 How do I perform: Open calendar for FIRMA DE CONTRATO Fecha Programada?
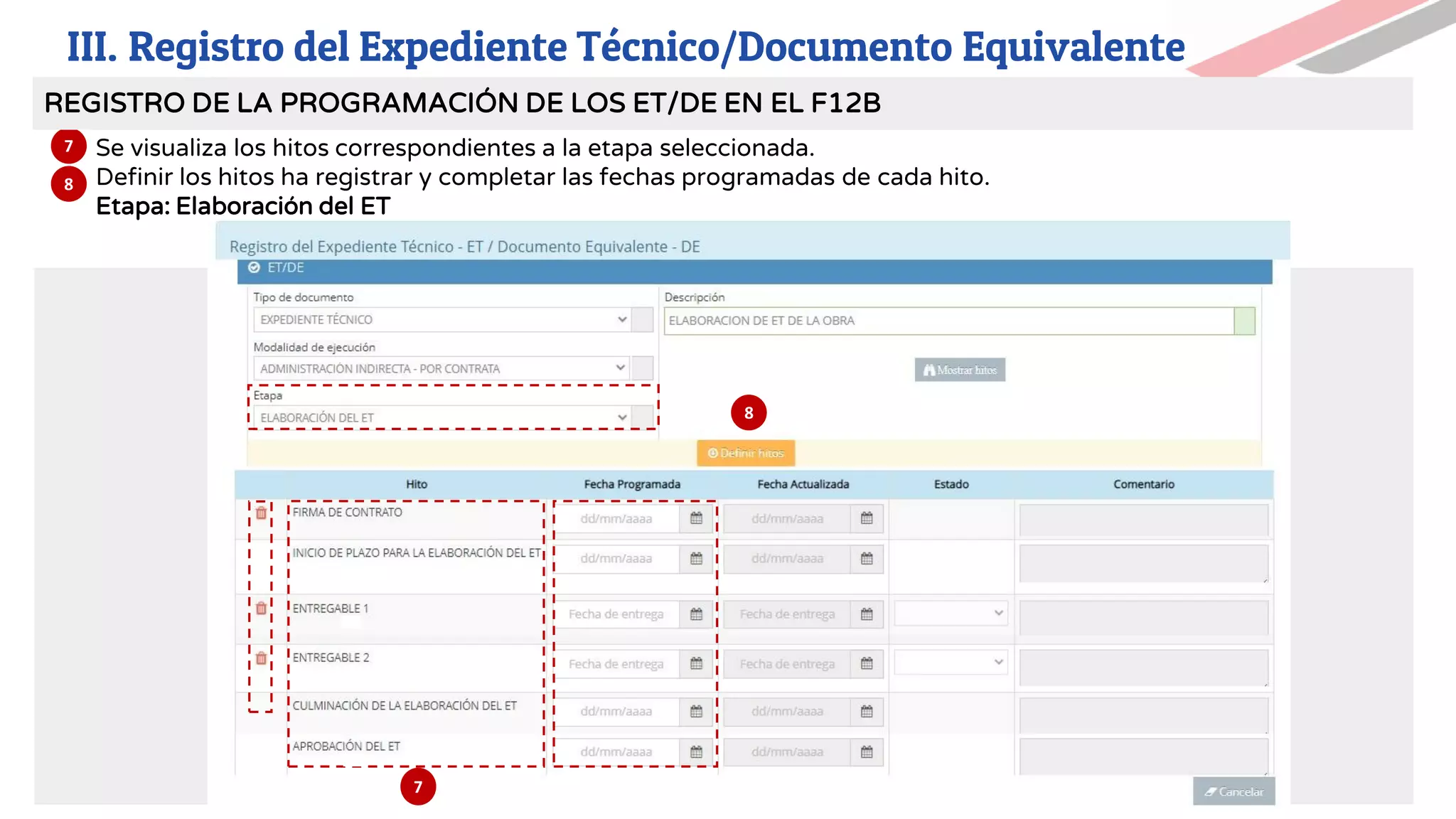696,518
